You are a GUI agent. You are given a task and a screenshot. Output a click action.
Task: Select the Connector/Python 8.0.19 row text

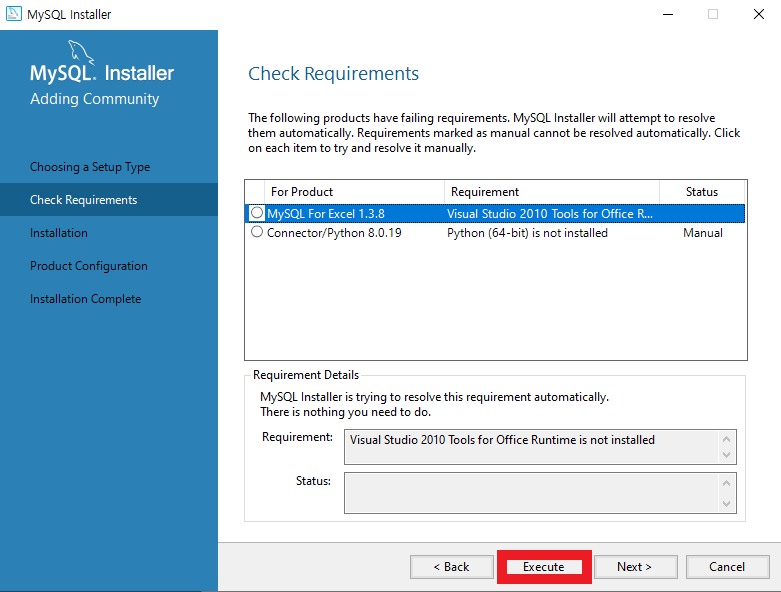334,233
